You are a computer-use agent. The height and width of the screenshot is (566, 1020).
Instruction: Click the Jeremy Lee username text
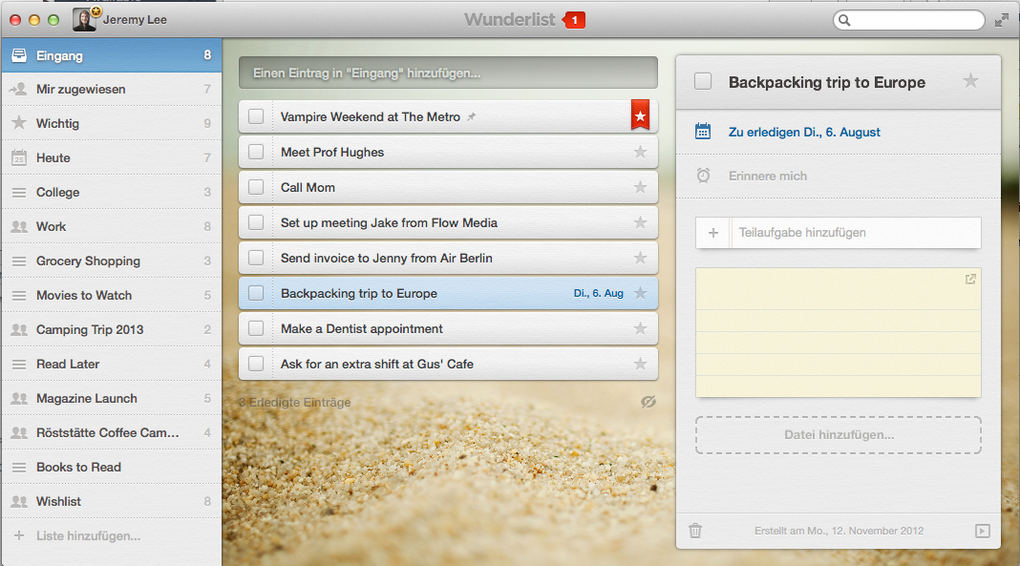click(135, 20)
